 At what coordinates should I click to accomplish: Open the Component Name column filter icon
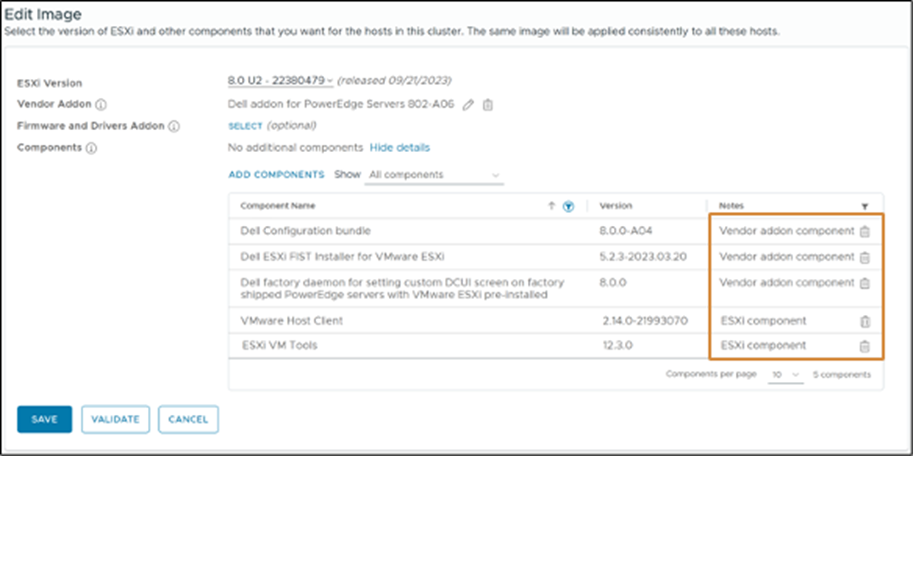568,206
